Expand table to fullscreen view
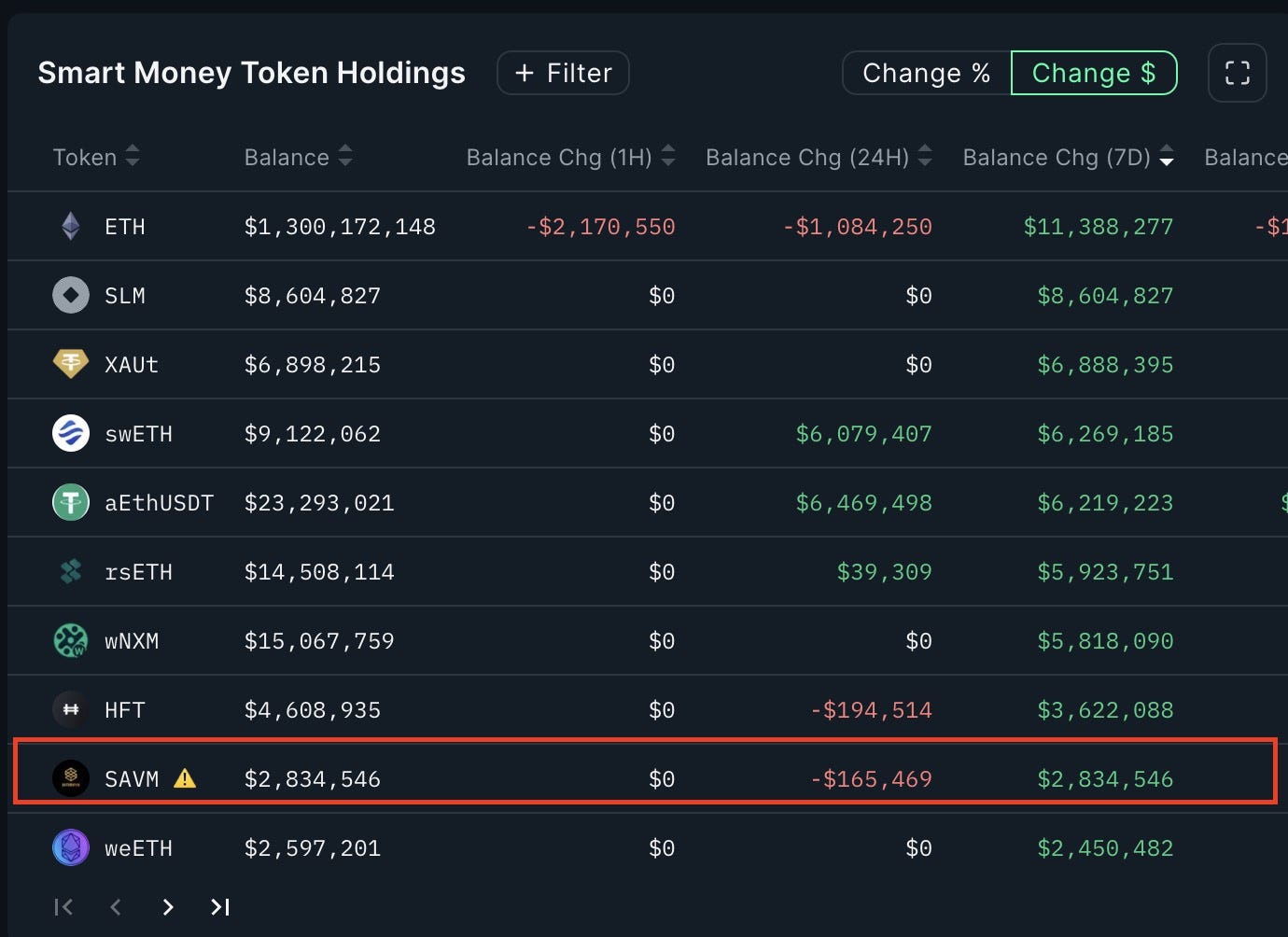Screen dimensions: 1288x937 point(1237,73)
